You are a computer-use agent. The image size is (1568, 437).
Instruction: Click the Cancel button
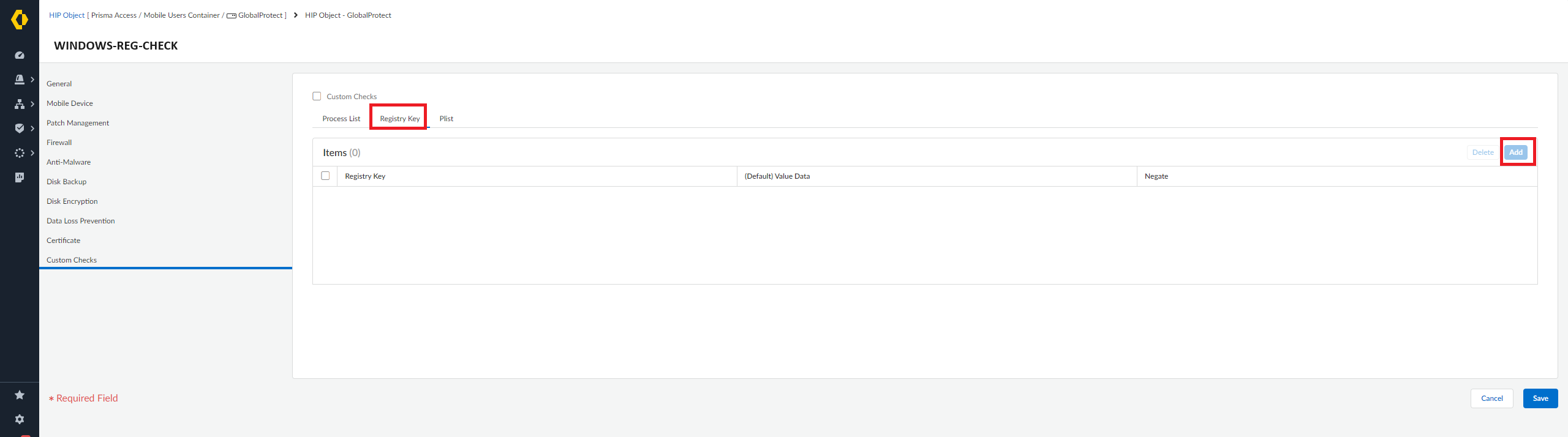[1492, 398]
